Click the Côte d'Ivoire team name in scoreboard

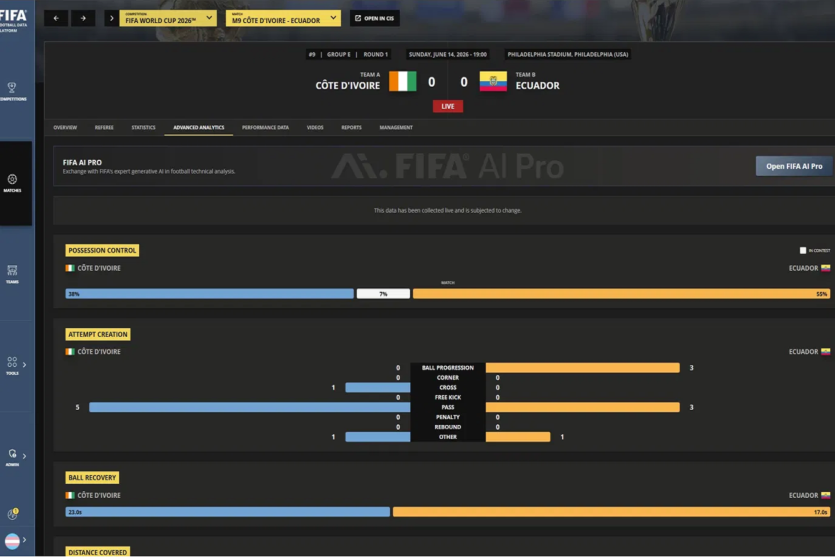[x=348, y=86]
